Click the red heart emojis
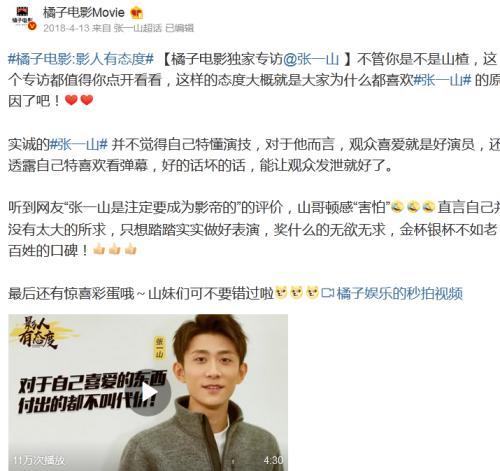The height and width of the screenshot is (471, 500). 79,100
